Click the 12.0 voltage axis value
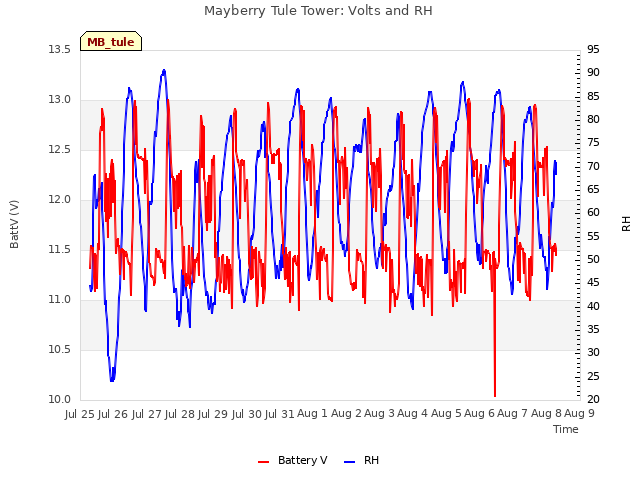 60,200
